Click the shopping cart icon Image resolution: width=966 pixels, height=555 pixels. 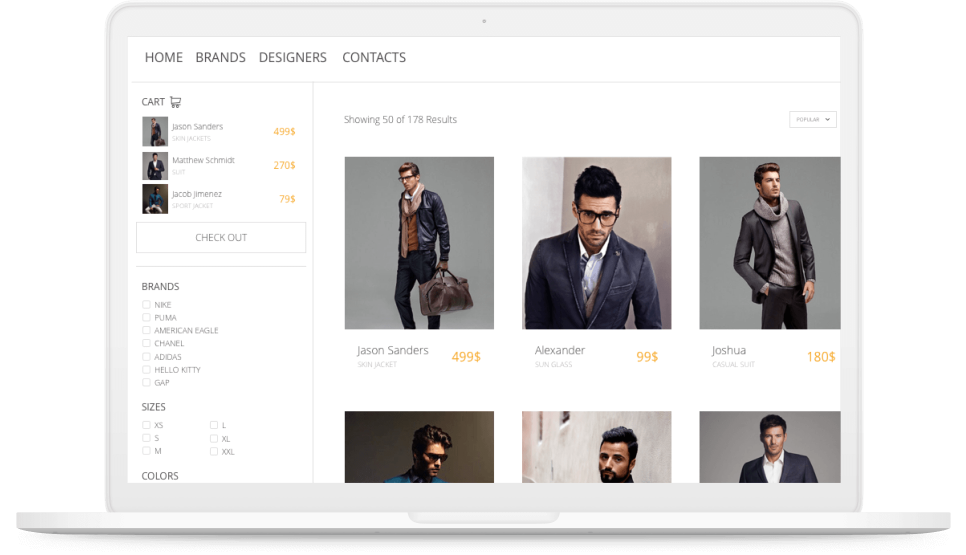click(176, 102)
